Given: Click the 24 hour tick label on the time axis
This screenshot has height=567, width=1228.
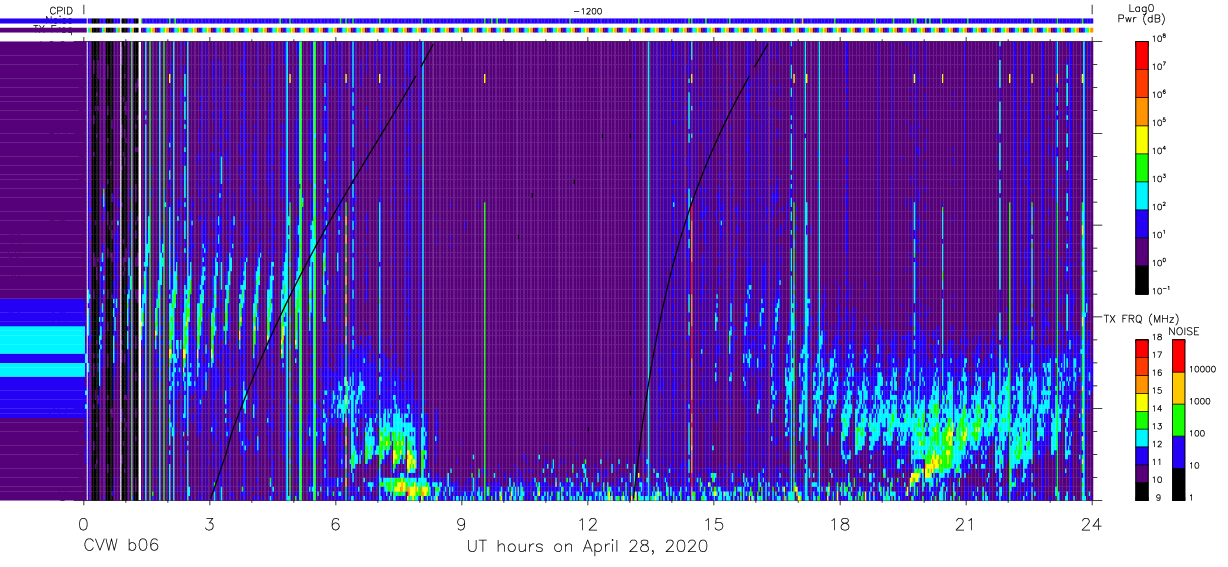Looking at the screenshot, I should click(1092, 523).
